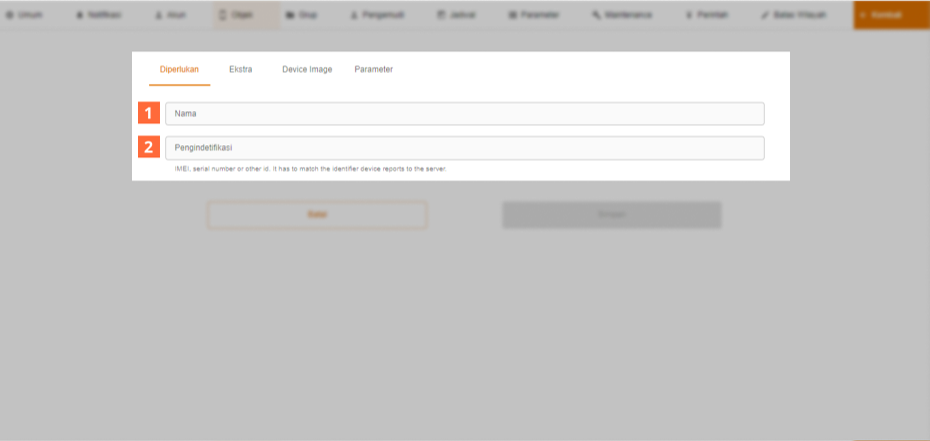Focus the Nama input field
This screenshot has width=930, height=441.
[x=464, y=114]
